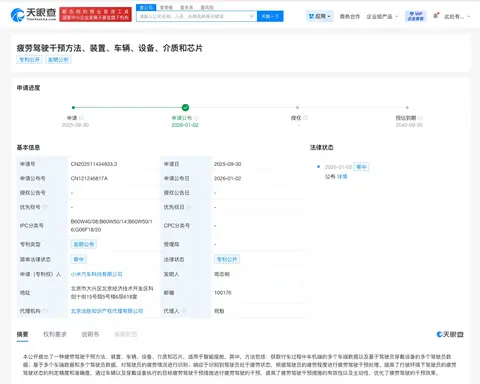This screenshot has height=384, width=480.
Task: Open the 小米汽车科技有限公司 applicant link
Action: [x=97, y=274]
